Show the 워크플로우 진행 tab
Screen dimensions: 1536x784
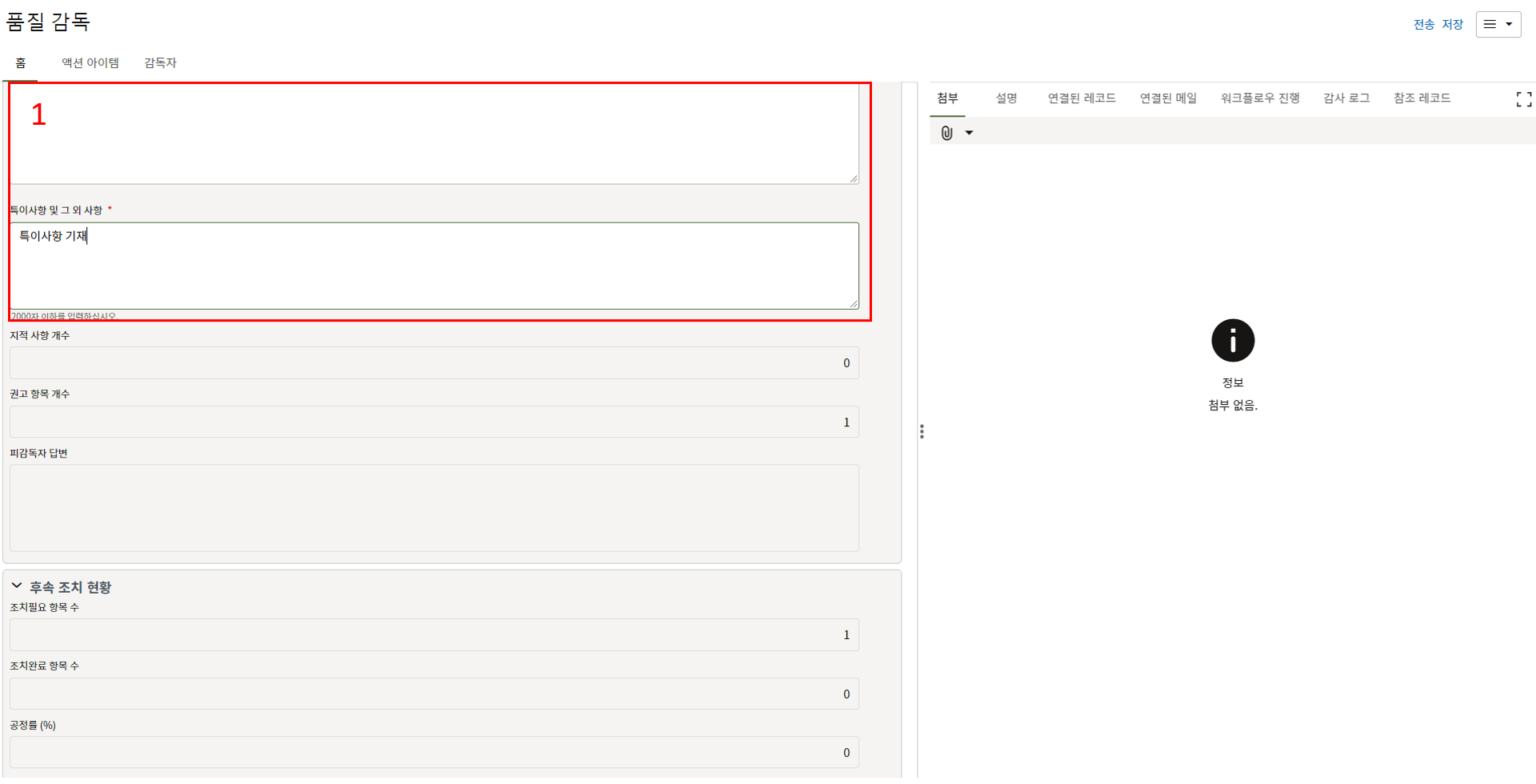tap(1259, 98)
